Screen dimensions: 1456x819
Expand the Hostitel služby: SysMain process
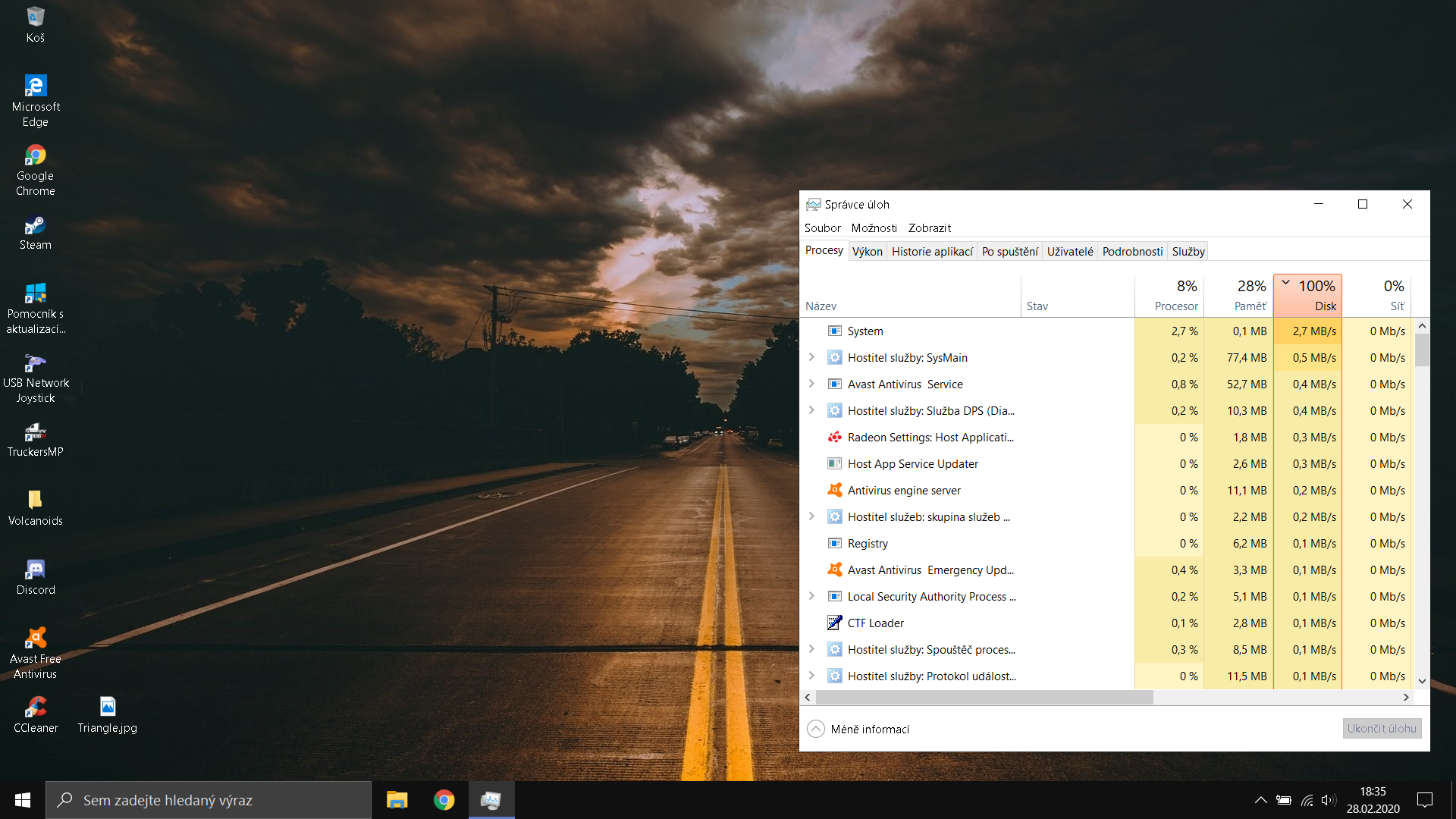(x=811, y=357)
